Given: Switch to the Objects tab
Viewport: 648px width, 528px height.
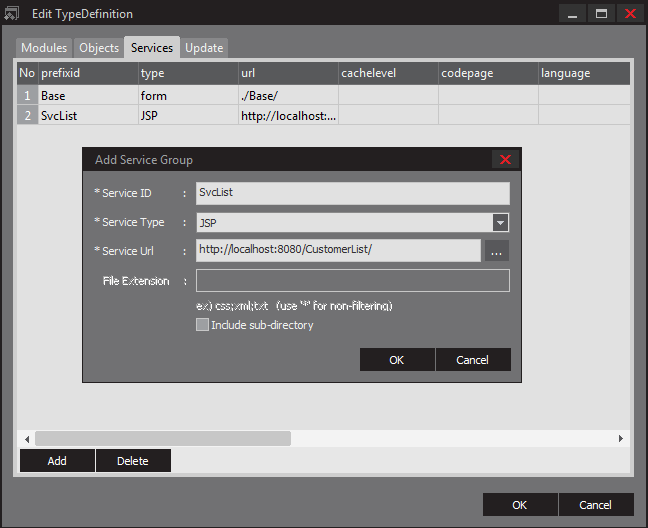Looking at the screenshot, I should tap(99, 48).
